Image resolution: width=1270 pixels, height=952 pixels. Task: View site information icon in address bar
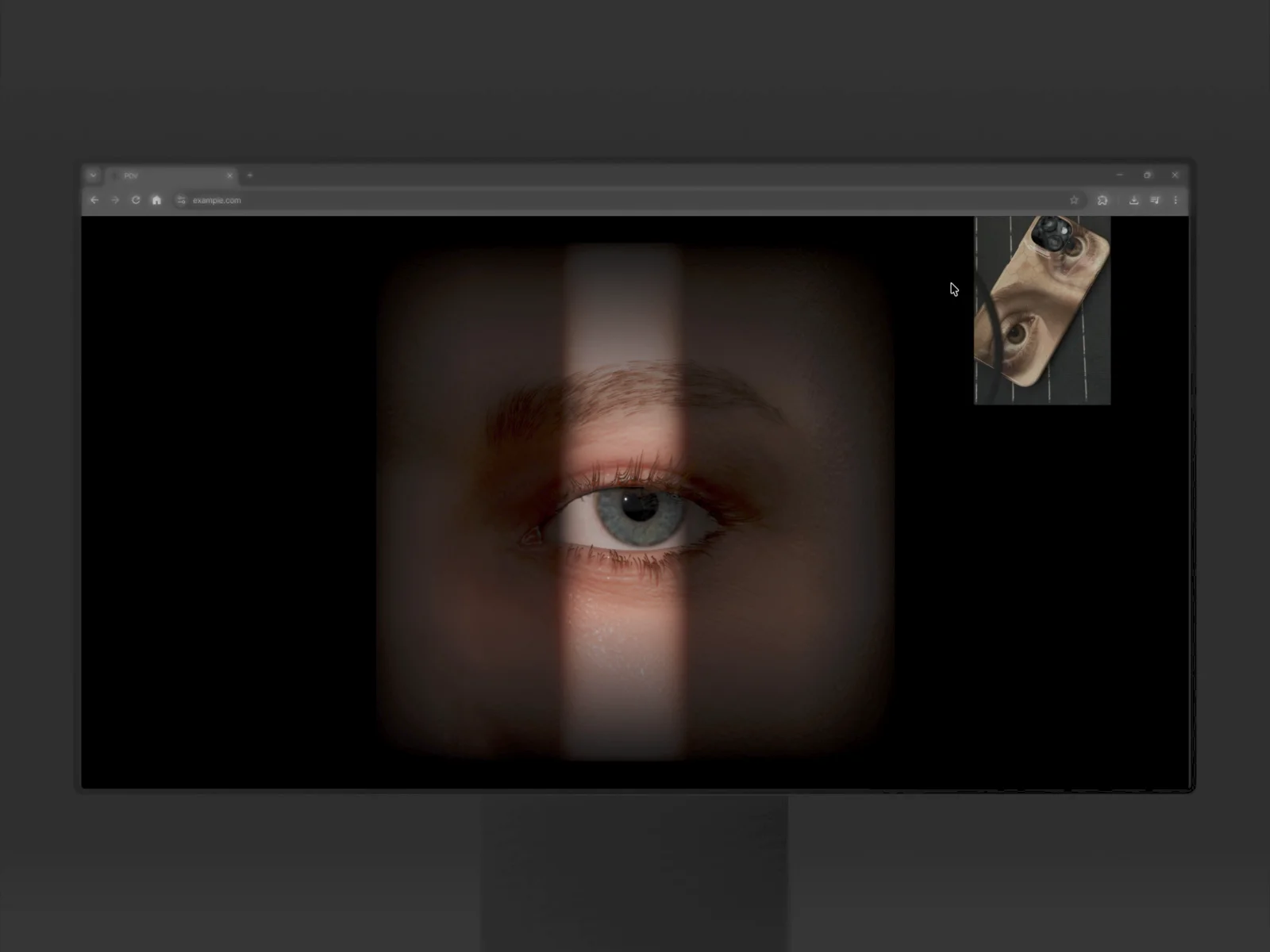[x=181, y=200]
